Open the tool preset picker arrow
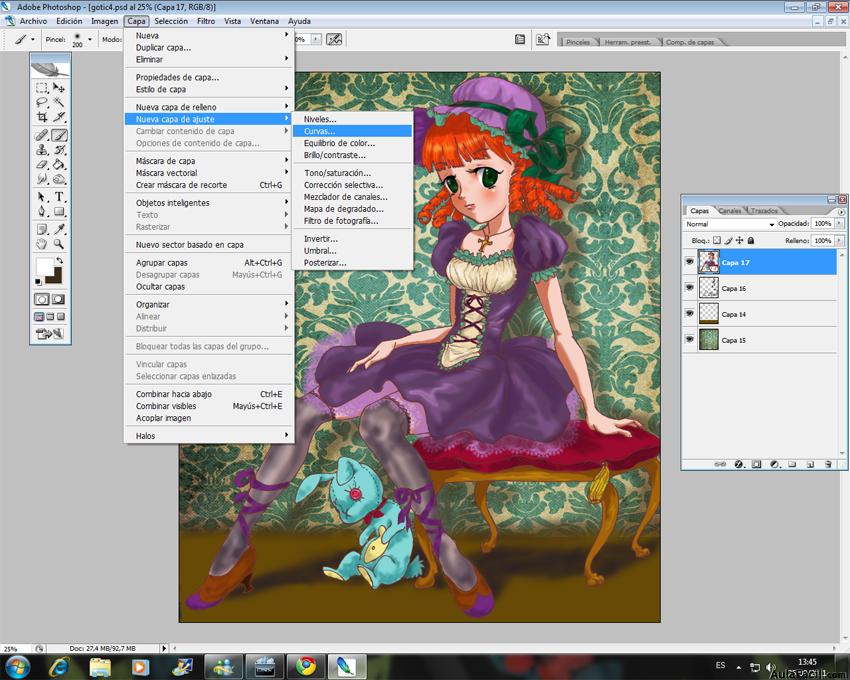 coord(33,39)
